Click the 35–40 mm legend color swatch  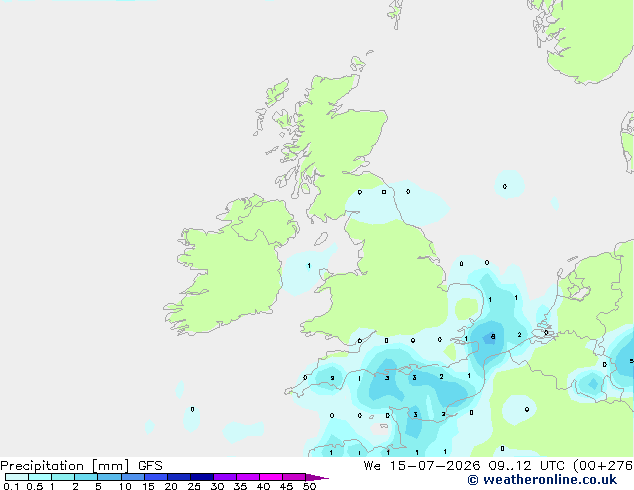(x=248, y=477)
